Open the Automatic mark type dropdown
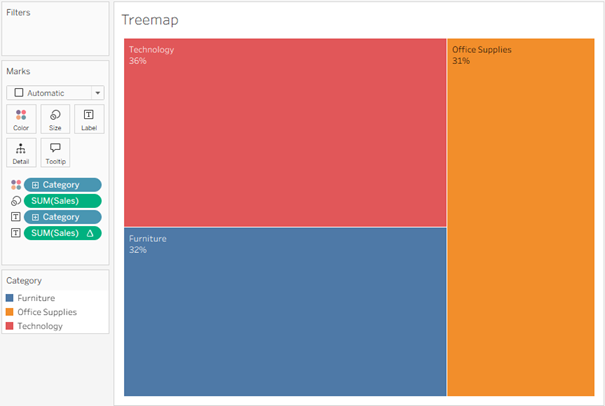 click(x=55, y=92)
